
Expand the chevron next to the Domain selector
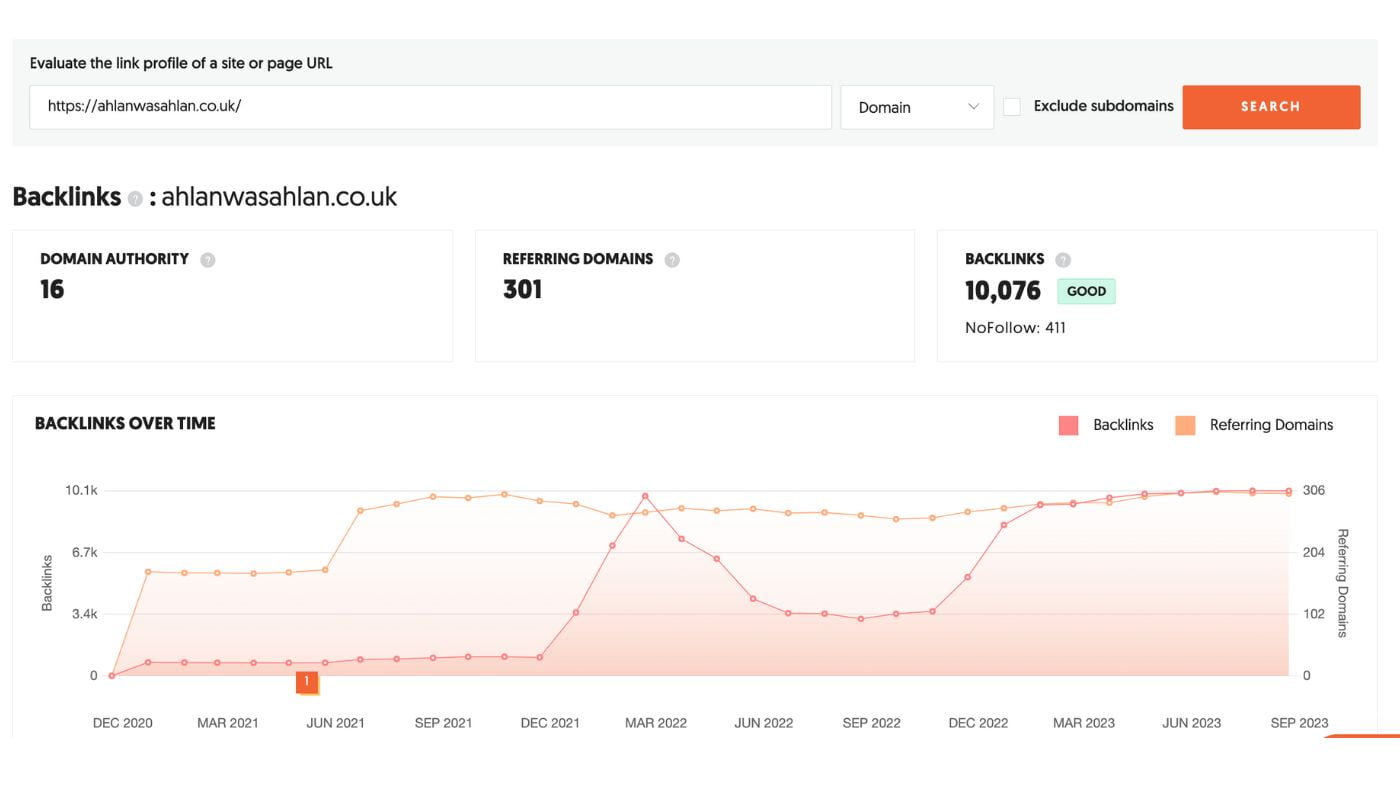(x=974, y=107)
